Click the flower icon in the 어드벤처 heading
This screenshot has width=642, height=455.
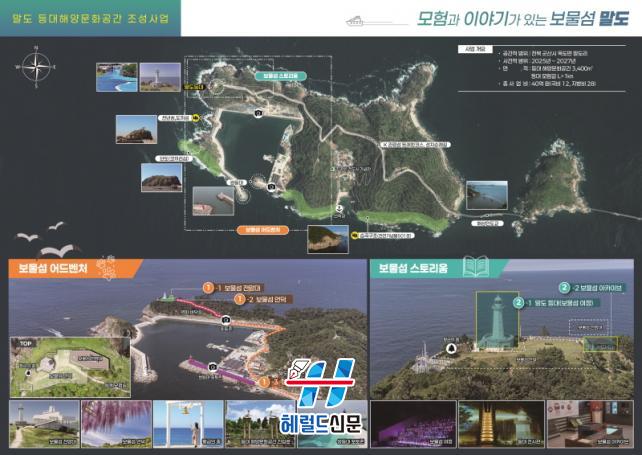click(x=107, y=267)
